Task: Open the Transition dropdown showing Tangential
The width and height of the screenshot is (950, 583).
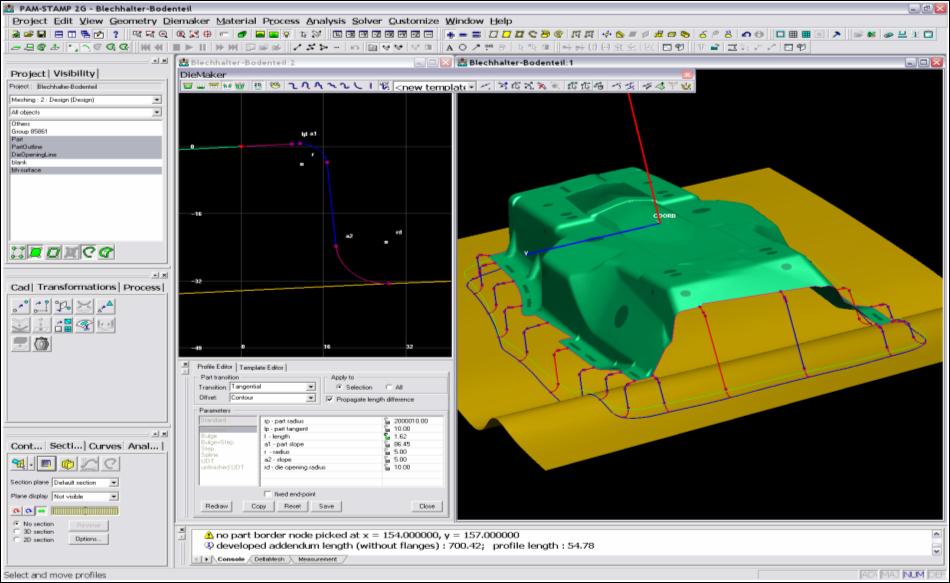Action: tap(310, 386)
